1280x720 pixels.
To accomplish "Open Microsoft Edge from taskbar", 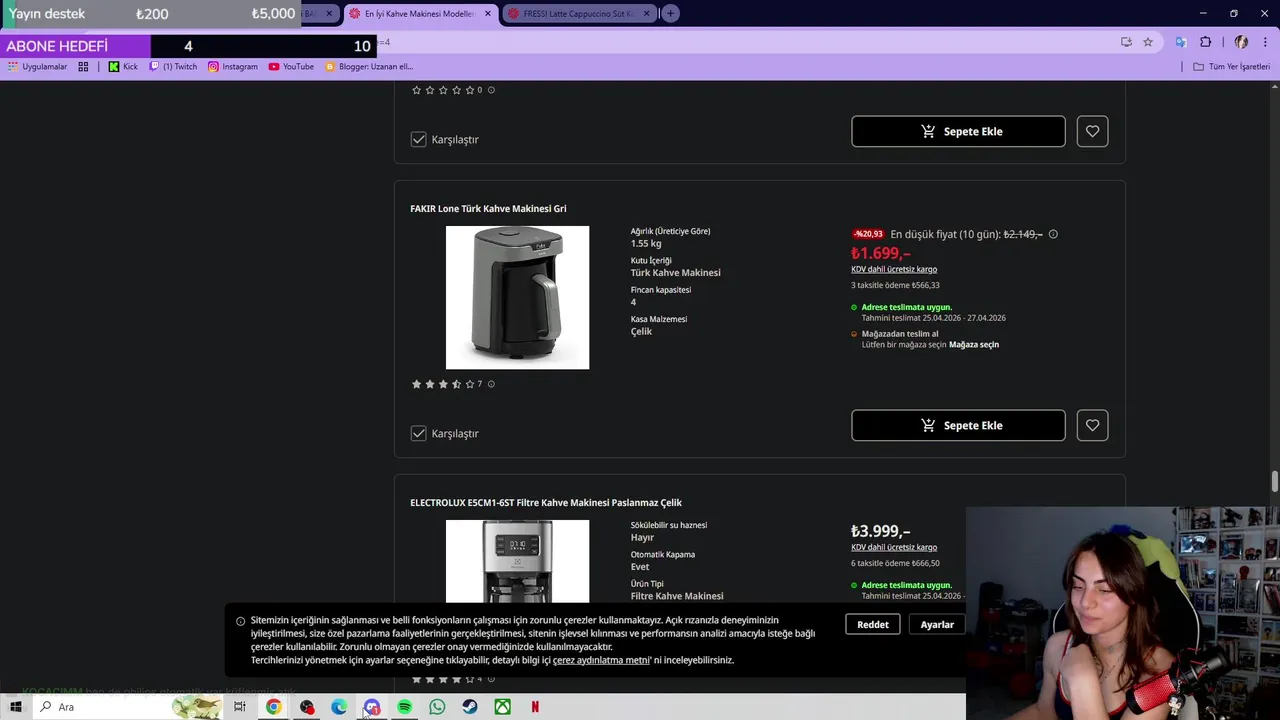I will tap(339, 707).
